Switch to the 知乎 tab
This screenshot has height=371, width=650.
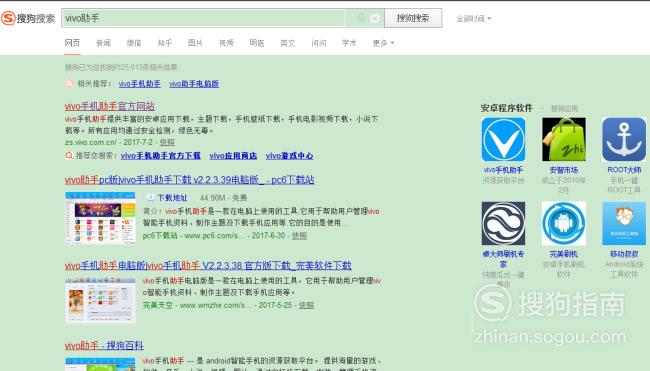click(x=165, y=43)
